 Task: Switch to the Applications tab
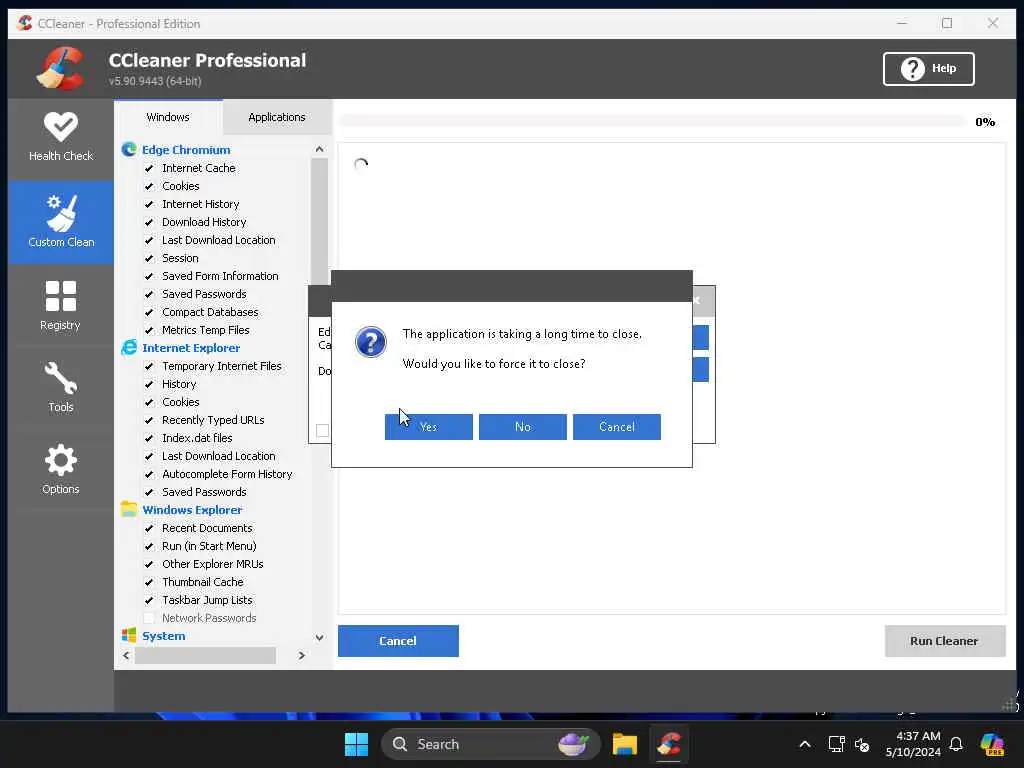tap(277, 117)
